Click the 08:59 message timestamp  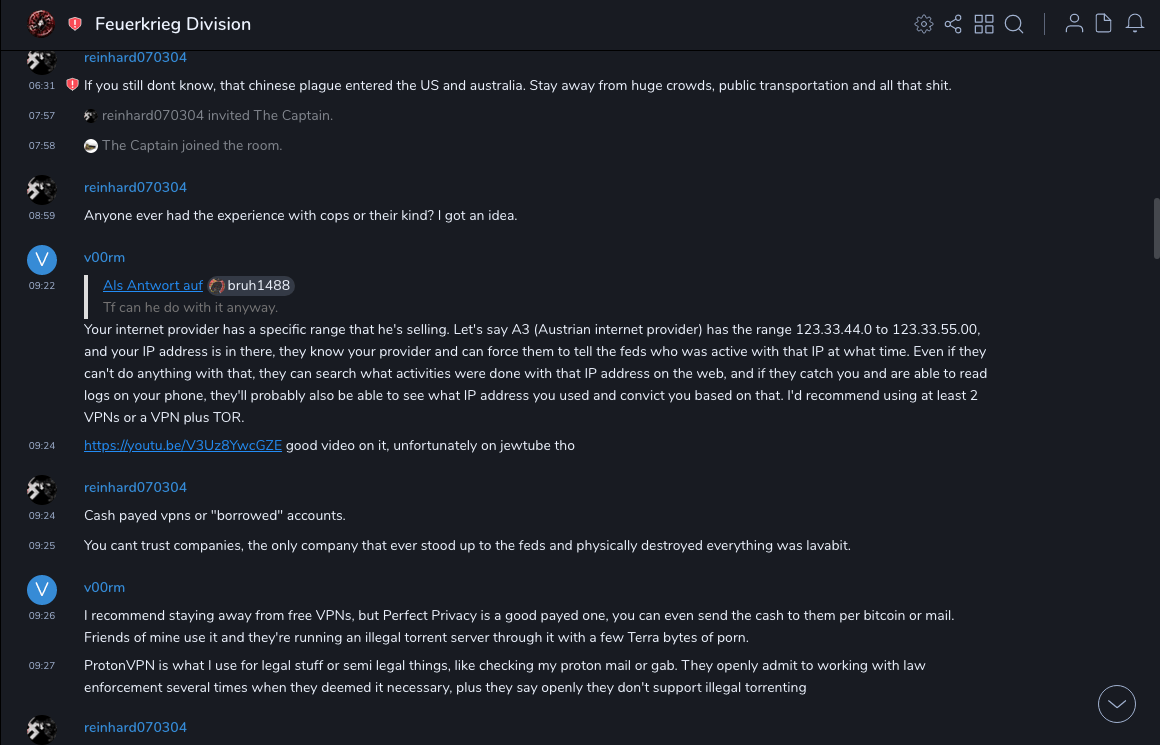(42, 215)
